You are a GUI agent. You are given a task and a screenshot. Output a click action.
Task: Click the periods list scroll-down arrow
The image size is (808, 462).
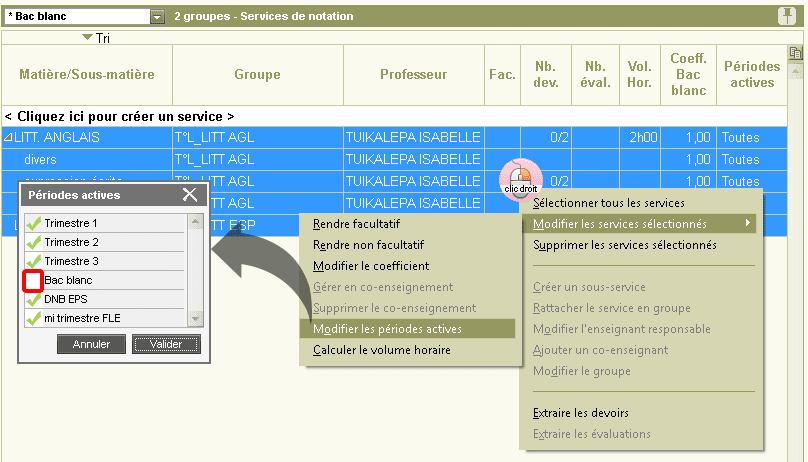[195, 319]
